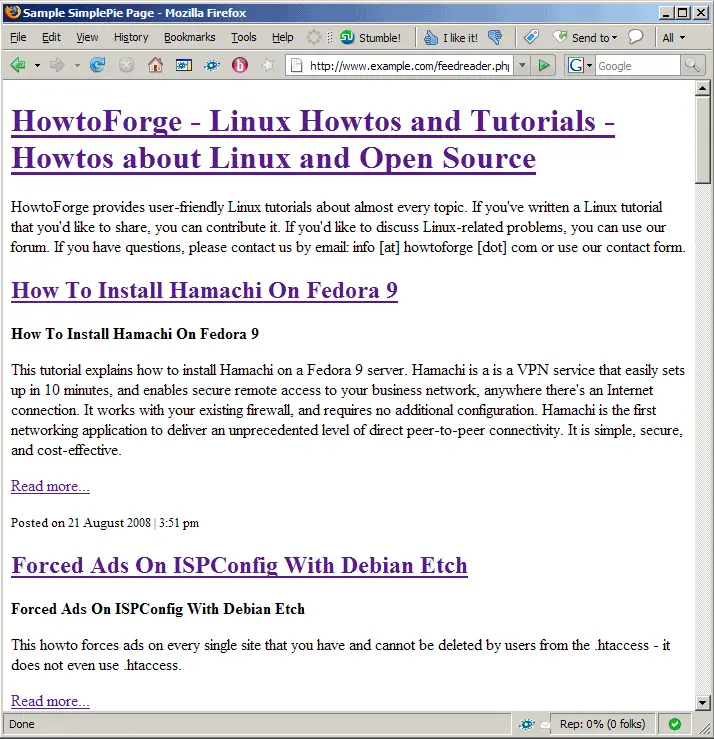Click the green Go button beside URL bar

tap(543, 66)
